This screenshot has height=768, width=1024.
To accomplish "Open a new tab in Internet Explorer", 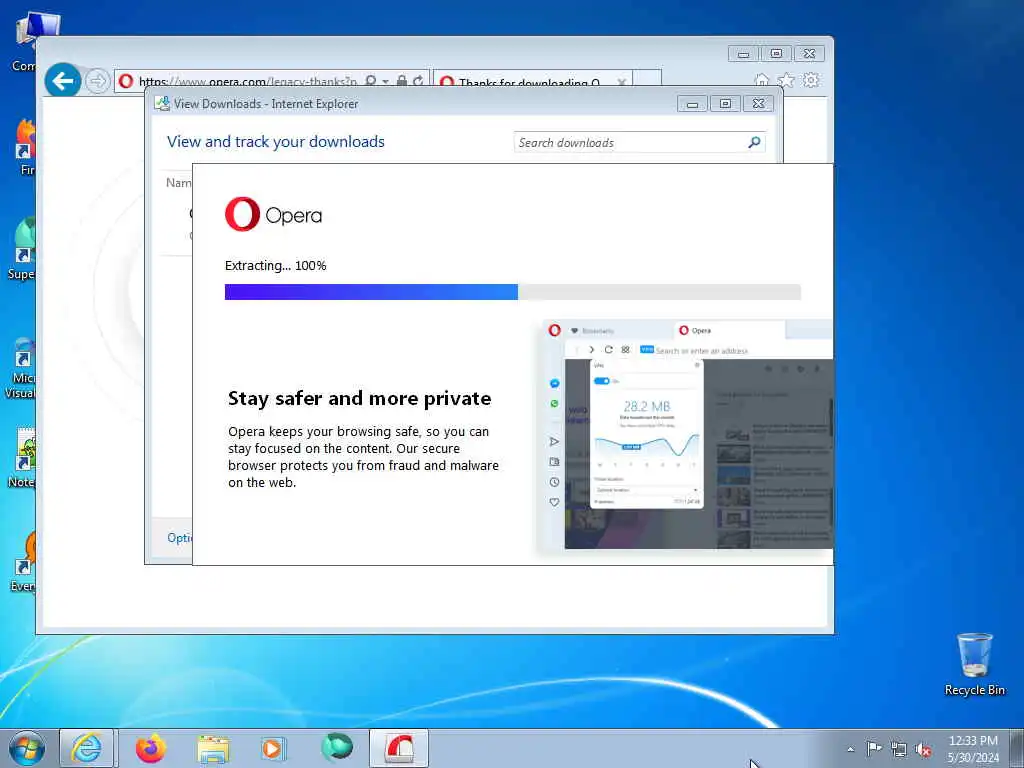I will pyautogui.click(x=647, y=80).
